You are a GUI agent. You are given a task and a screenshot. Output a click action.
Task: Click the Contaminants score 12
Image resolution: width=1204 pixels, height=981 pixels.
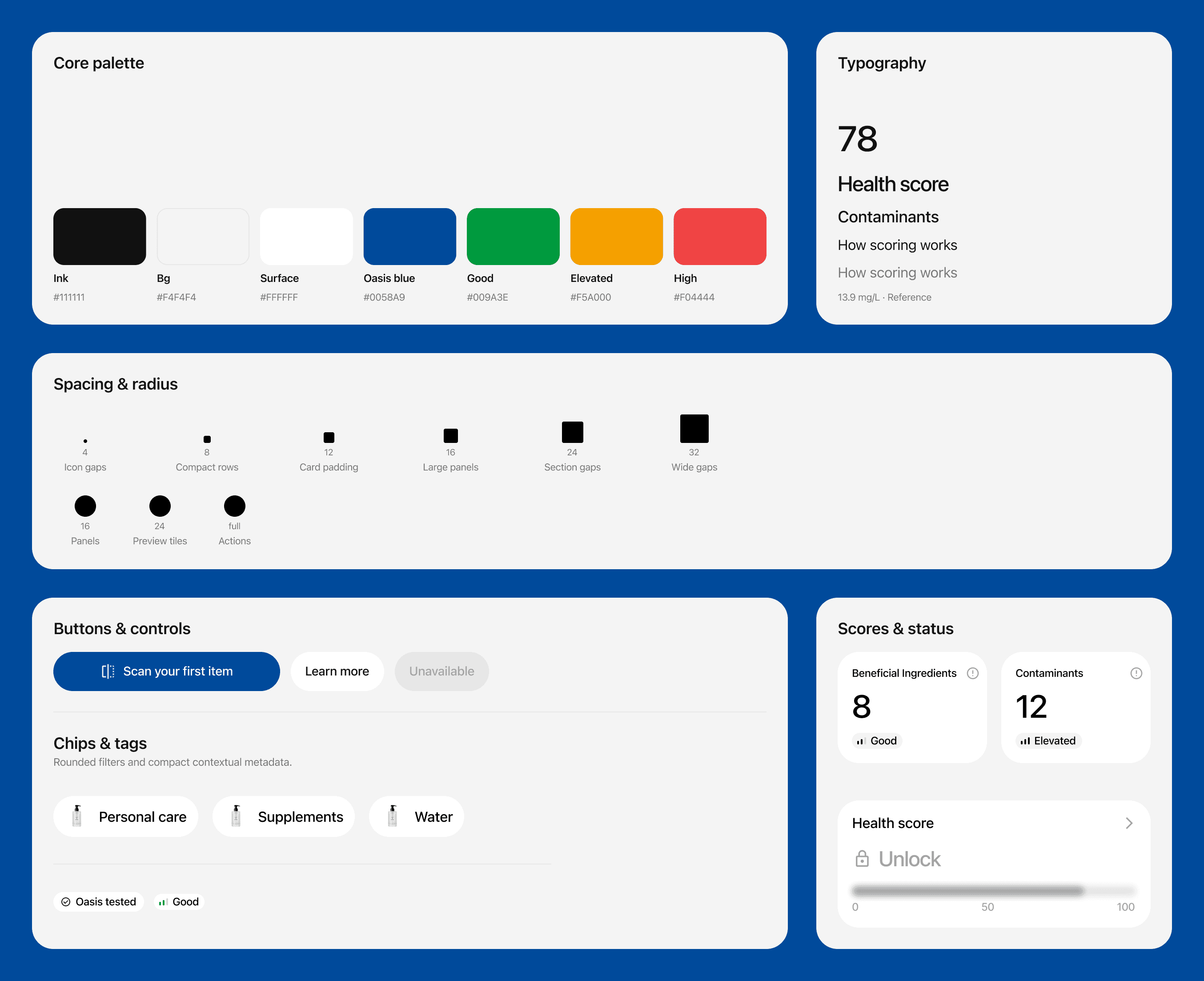(1031, 707)
